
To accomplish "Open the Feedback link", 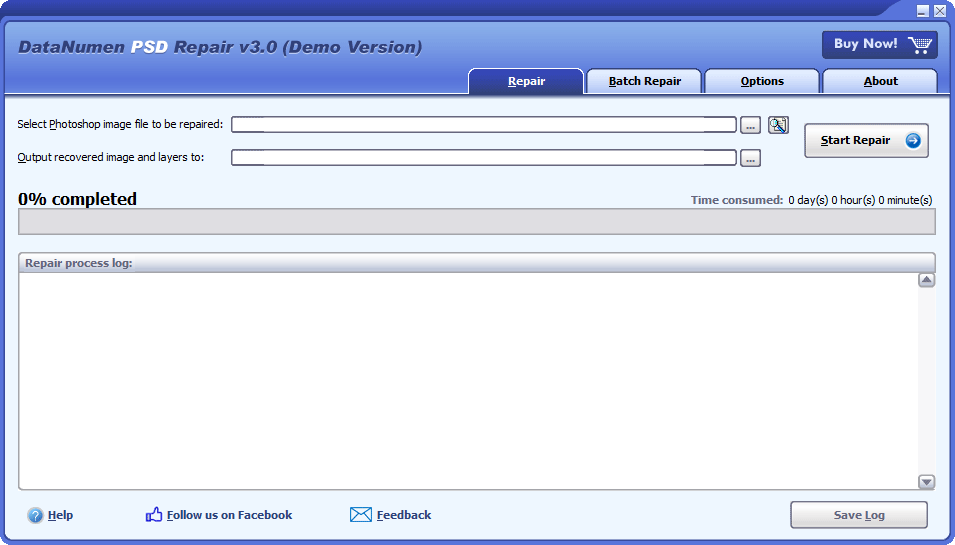I will click(404, 515).
